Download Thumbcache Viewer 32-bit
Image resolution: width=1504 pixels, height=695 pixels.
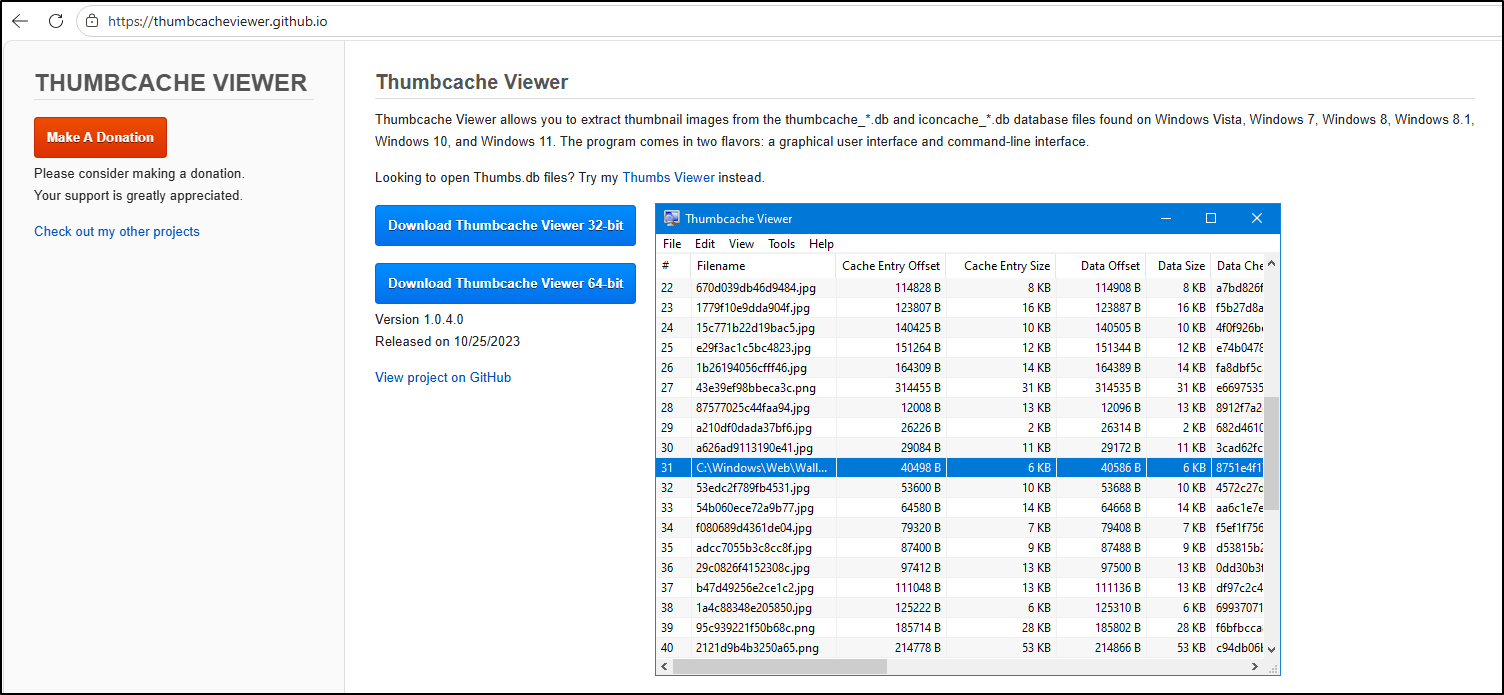coord(505,225)
